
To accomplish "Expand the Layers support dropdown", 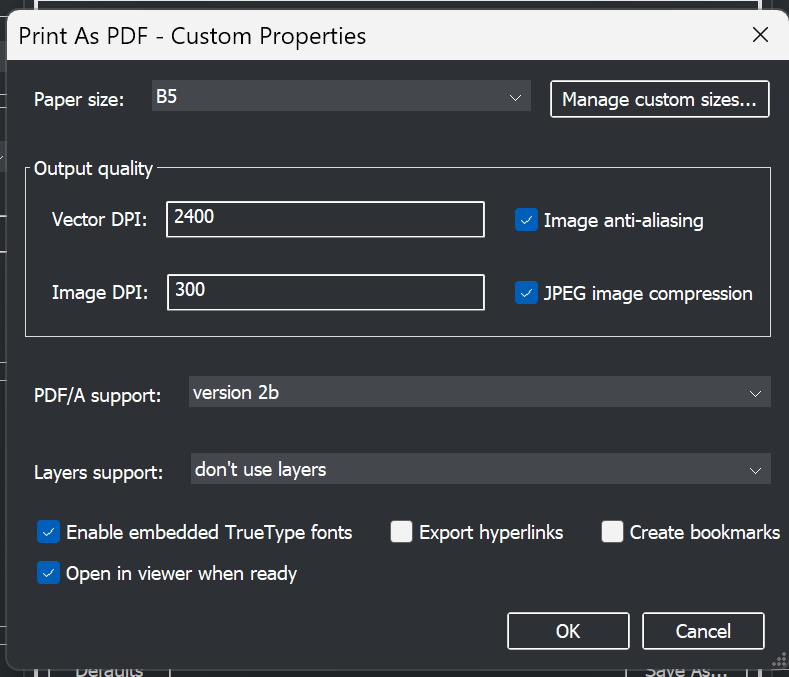I will point(481,469).
